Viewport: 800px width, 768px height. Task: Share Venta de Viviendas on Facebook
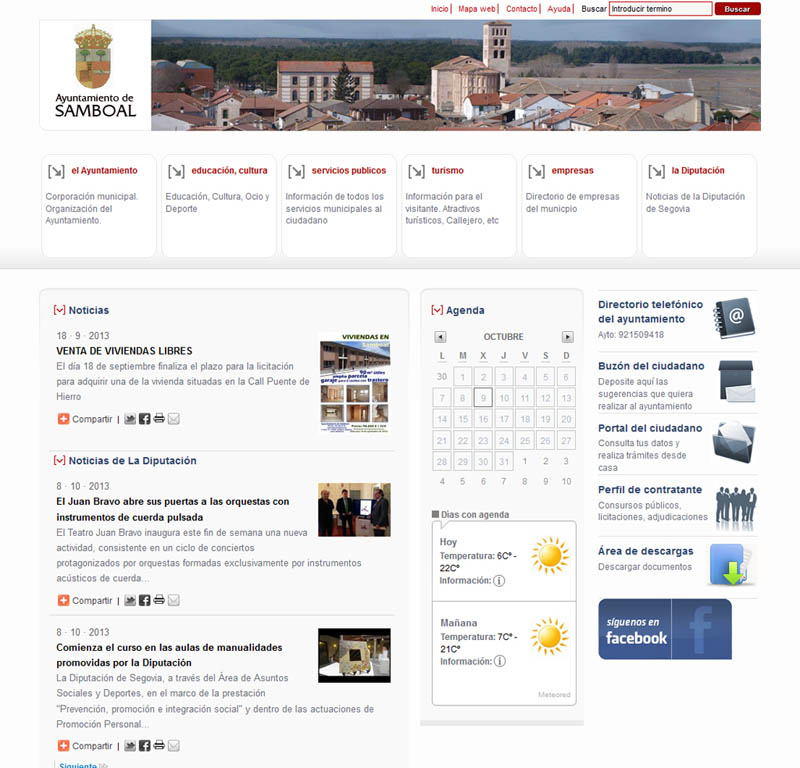pyautogui.click(x=144, y=419)
